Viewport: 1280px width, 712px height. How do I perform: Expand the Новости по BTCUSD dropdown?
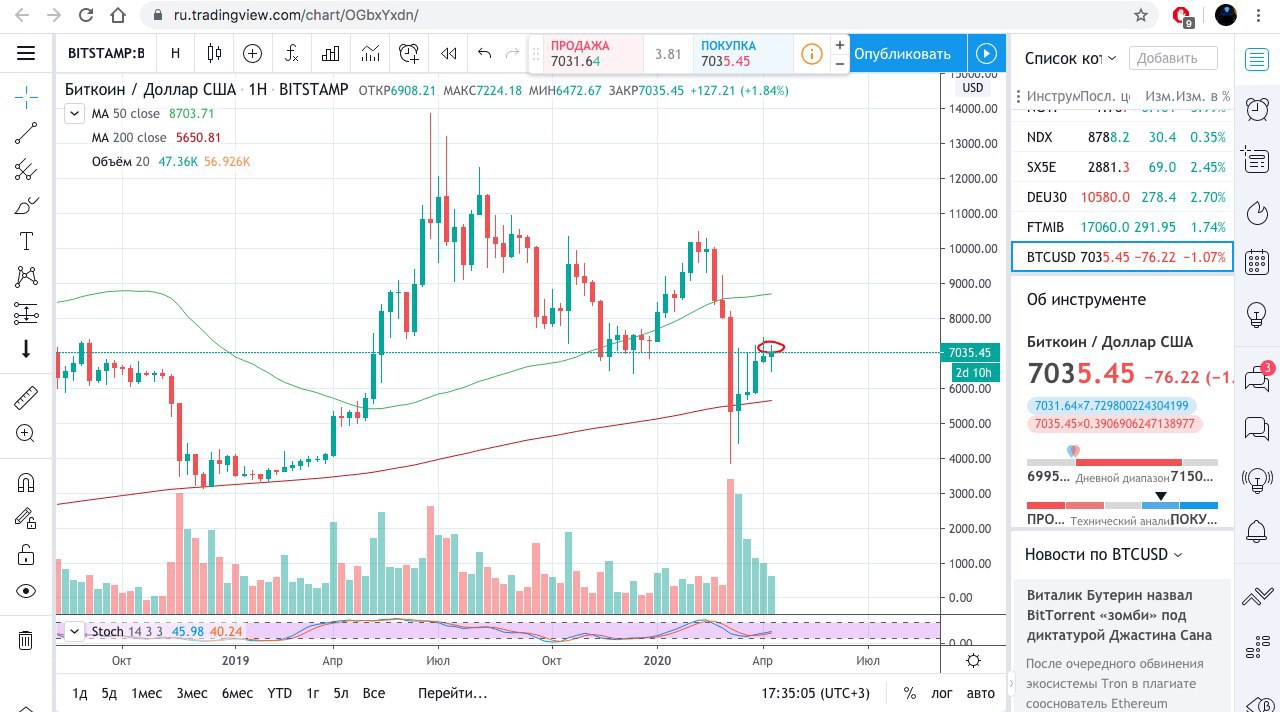[1103, 554]
